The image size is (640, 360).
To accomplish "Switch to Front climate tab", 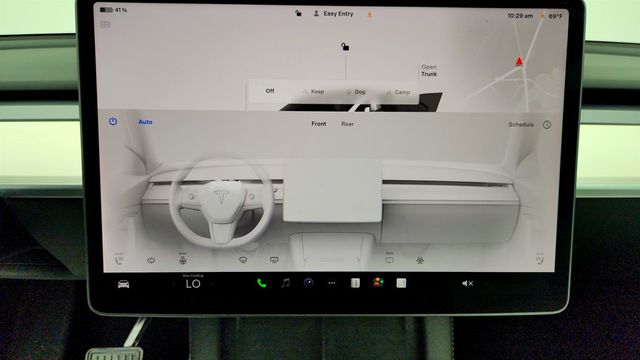I will [x=319, y=124].
